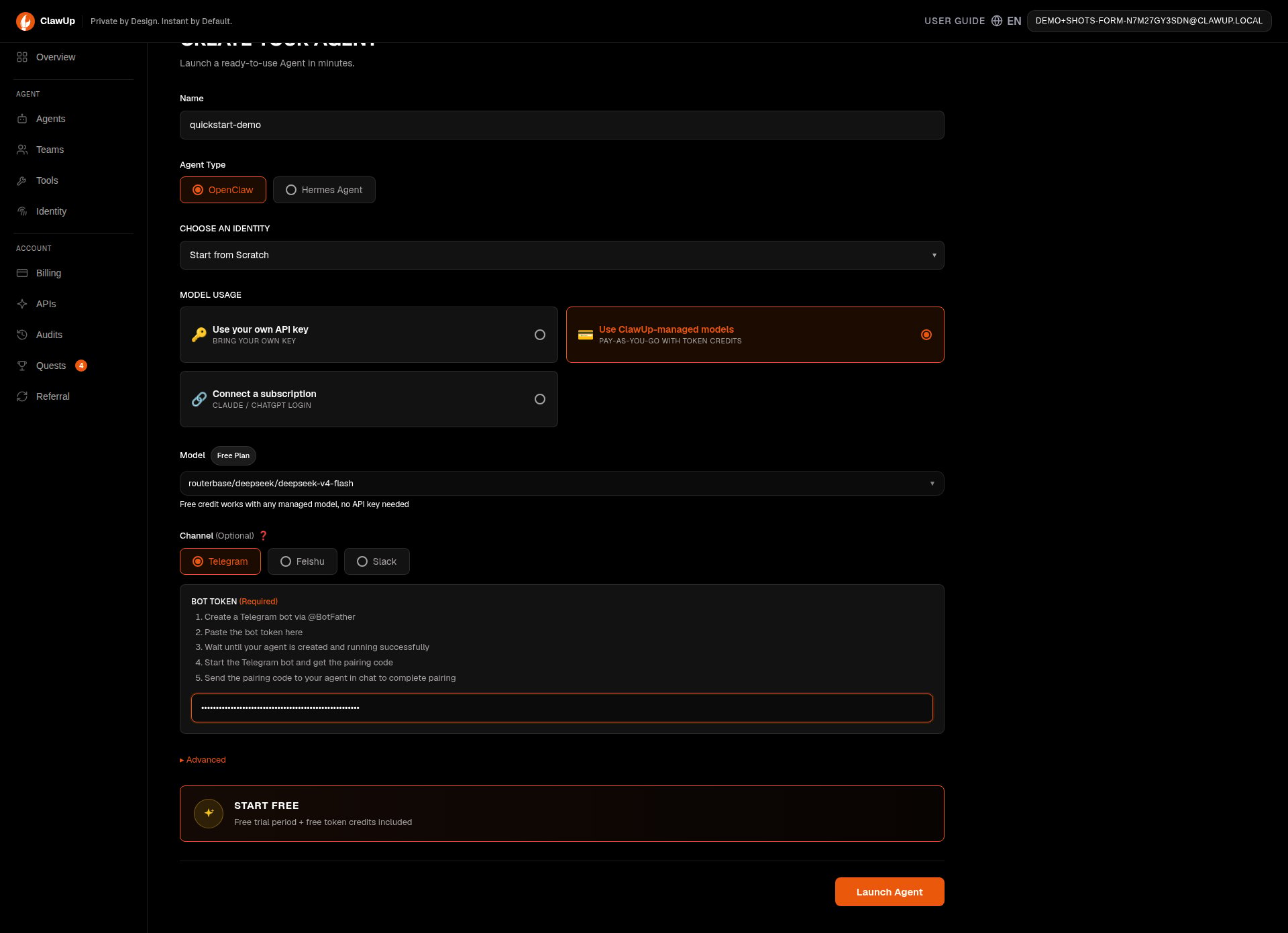1288x933 pixels.
Task: Click the START FREE plan card
Action: [x=562, y=814]
